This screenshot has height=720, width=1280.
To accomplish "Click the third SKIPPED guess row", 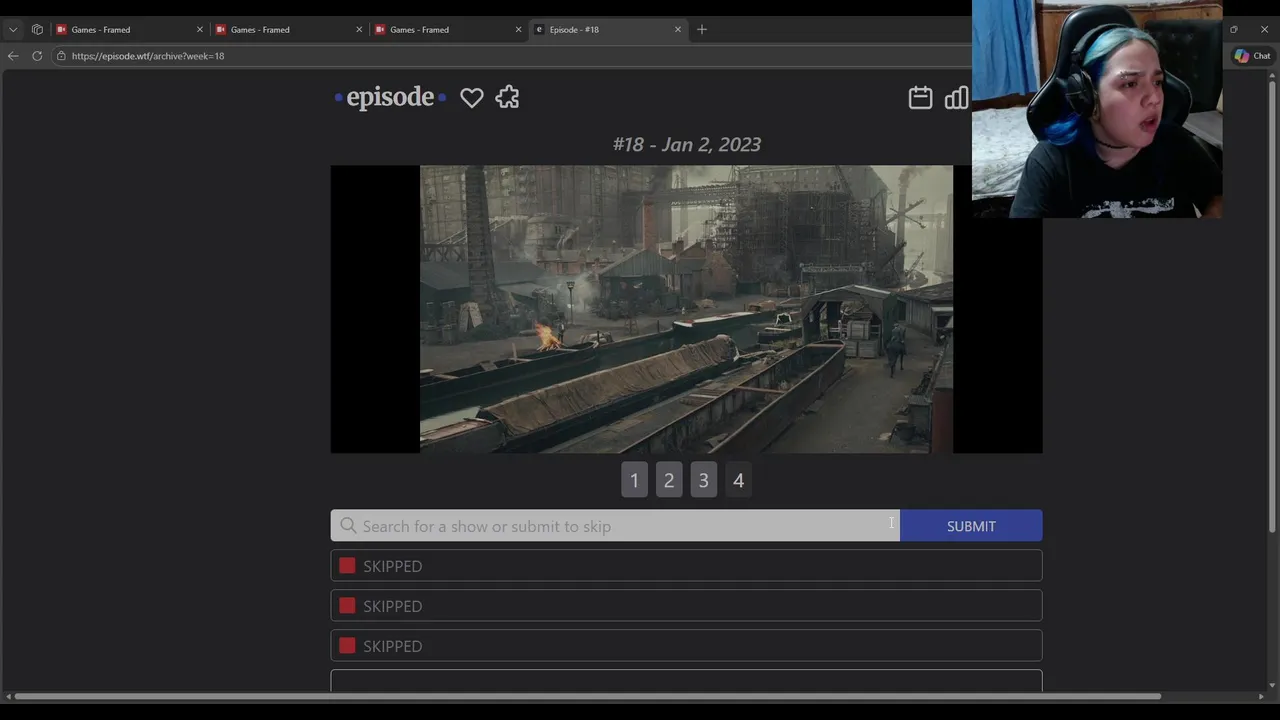I will (686, 646).
